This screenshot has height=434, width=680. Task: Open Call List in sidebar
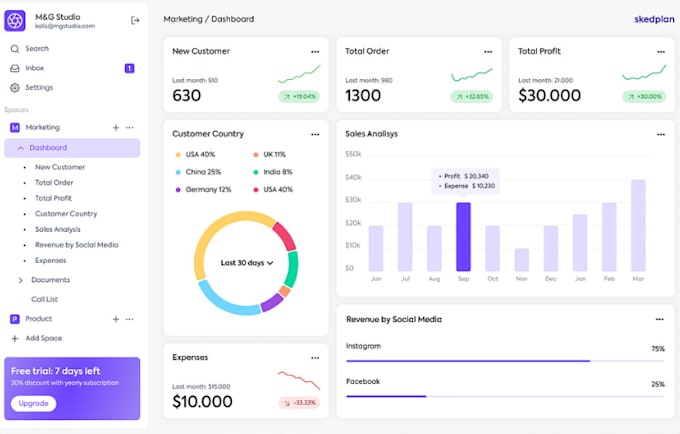click(44, 299)
